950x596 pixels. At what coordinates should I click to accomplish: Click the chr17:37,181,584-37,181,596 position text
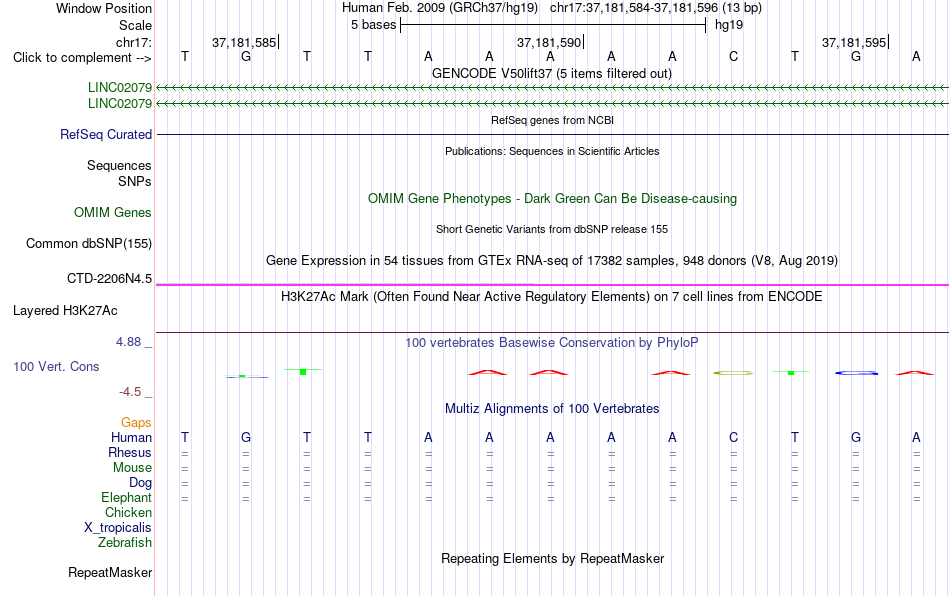pos(634,8)
